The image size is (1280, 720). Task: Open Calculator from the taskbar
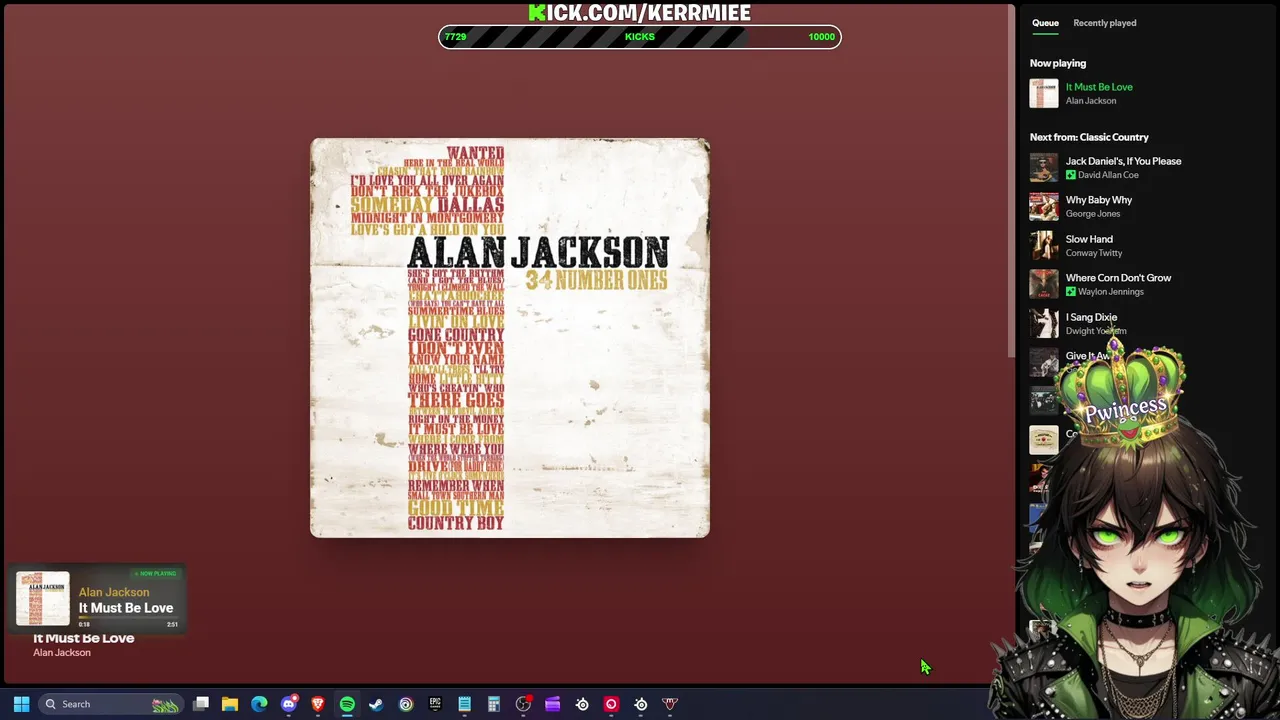493,704
